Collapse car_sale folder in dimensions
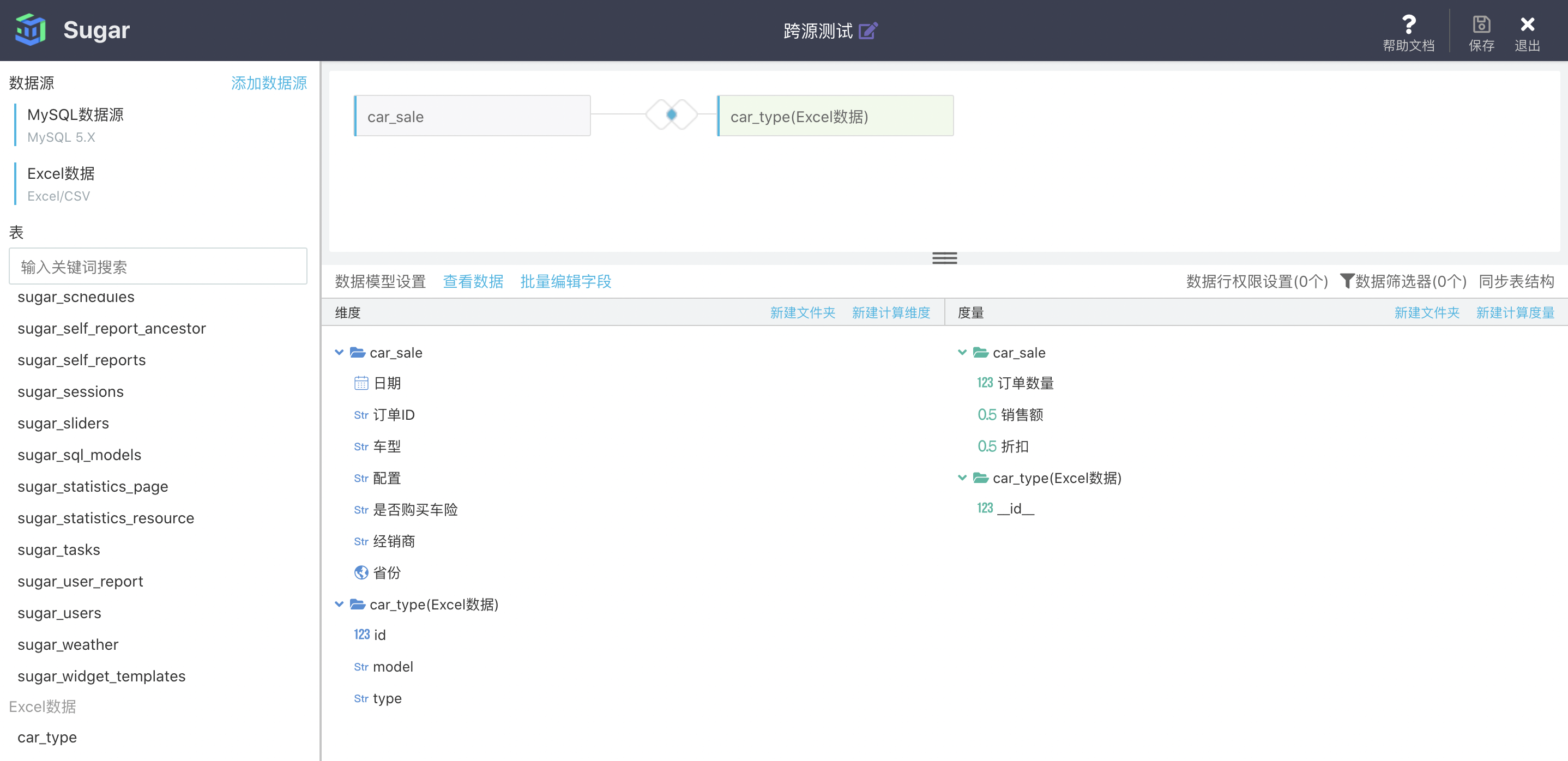 [339, 353]
